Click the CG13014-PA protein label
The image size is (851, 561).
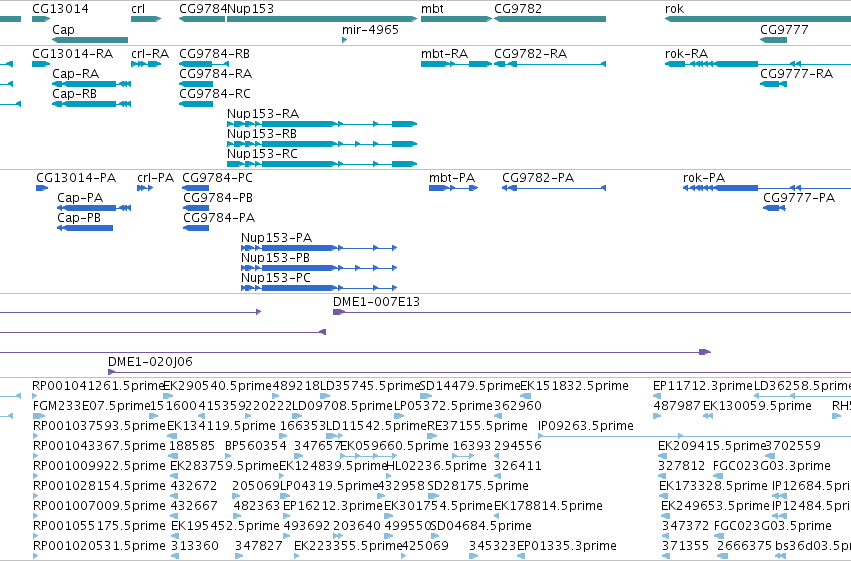tap(76, 178)
